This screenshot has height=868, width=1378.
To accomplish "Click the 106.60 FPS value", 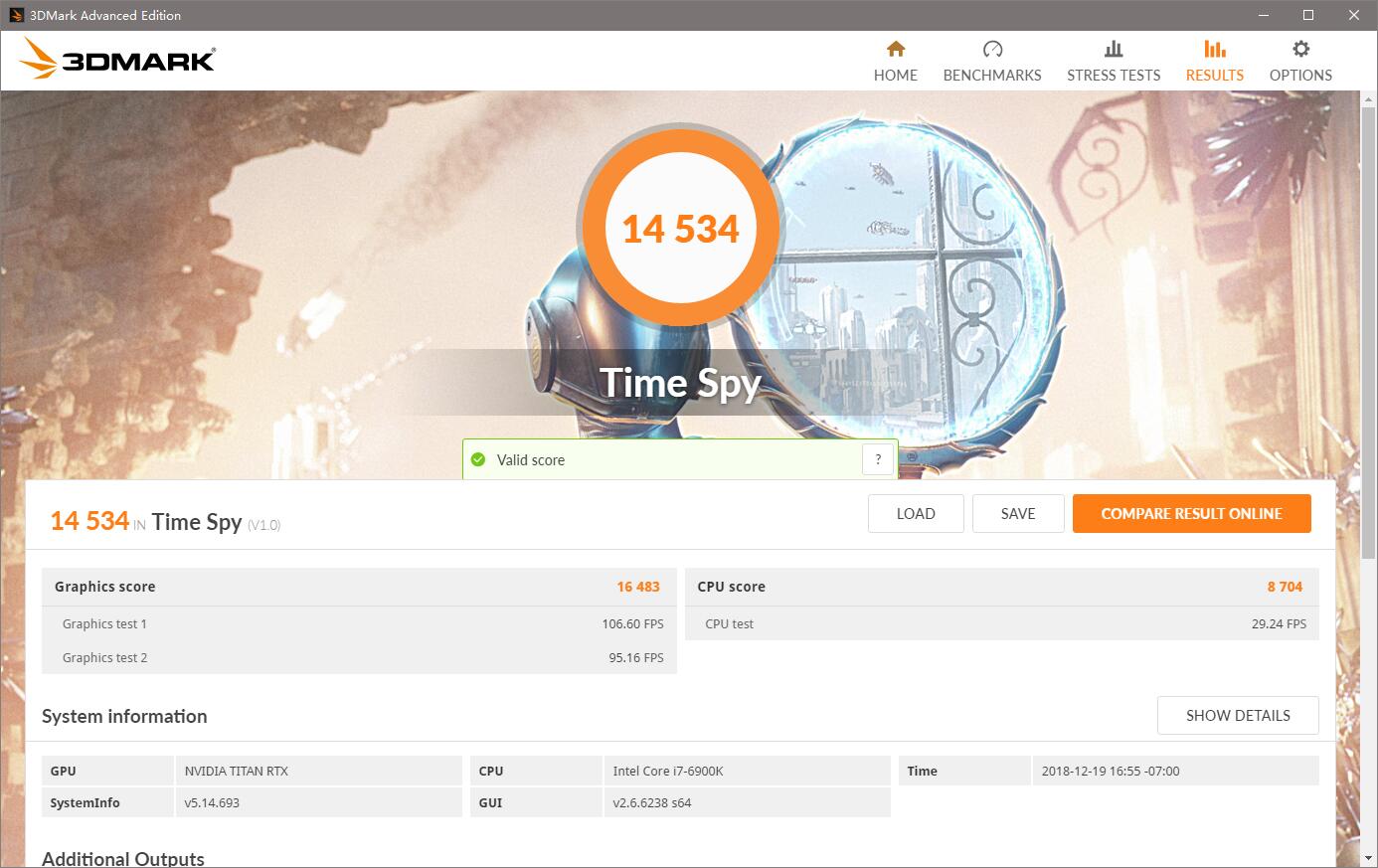I will tap(632, 623).
